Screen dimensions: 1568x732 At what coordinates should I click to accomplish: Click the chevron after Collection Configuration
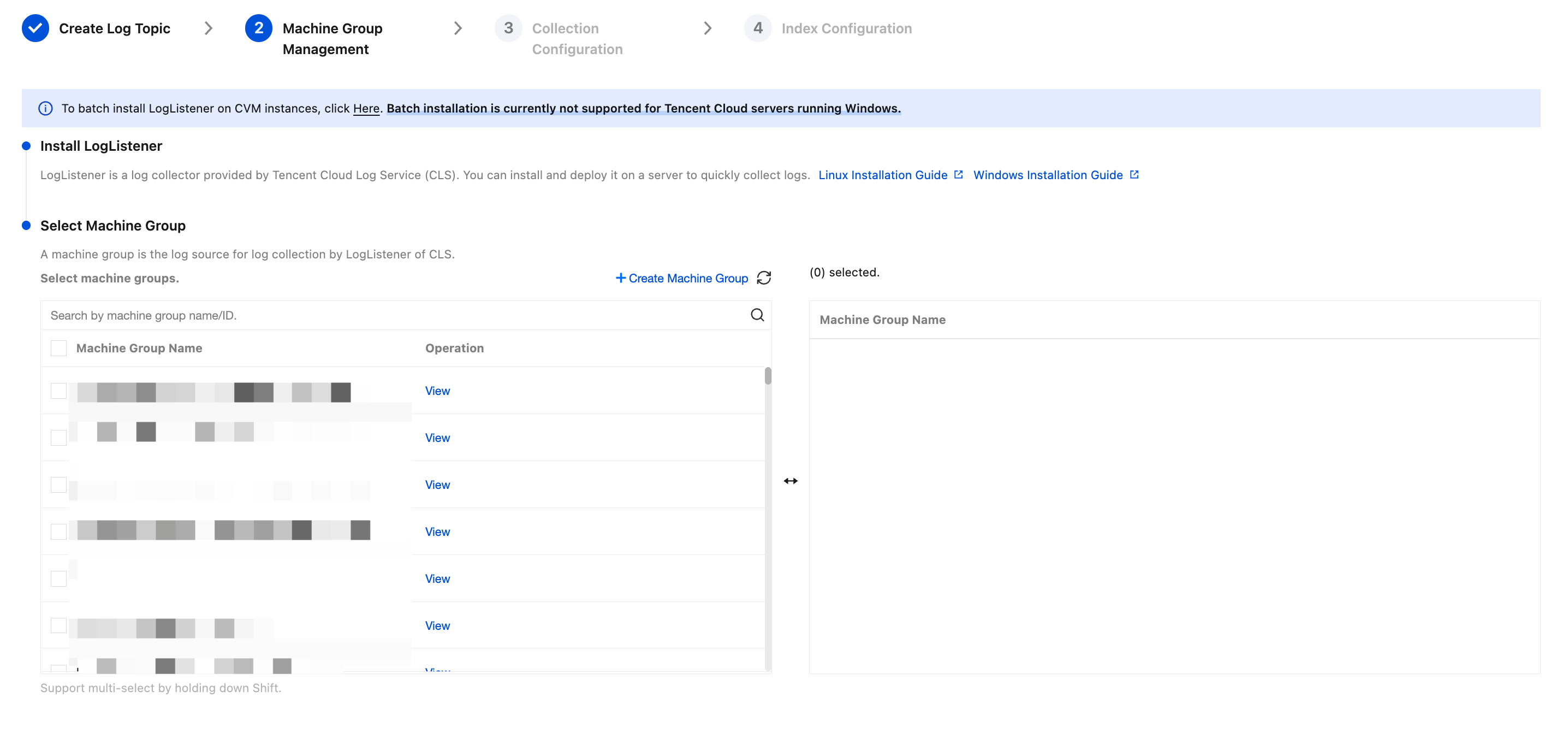pyautogui.click(x=708, y=28)
